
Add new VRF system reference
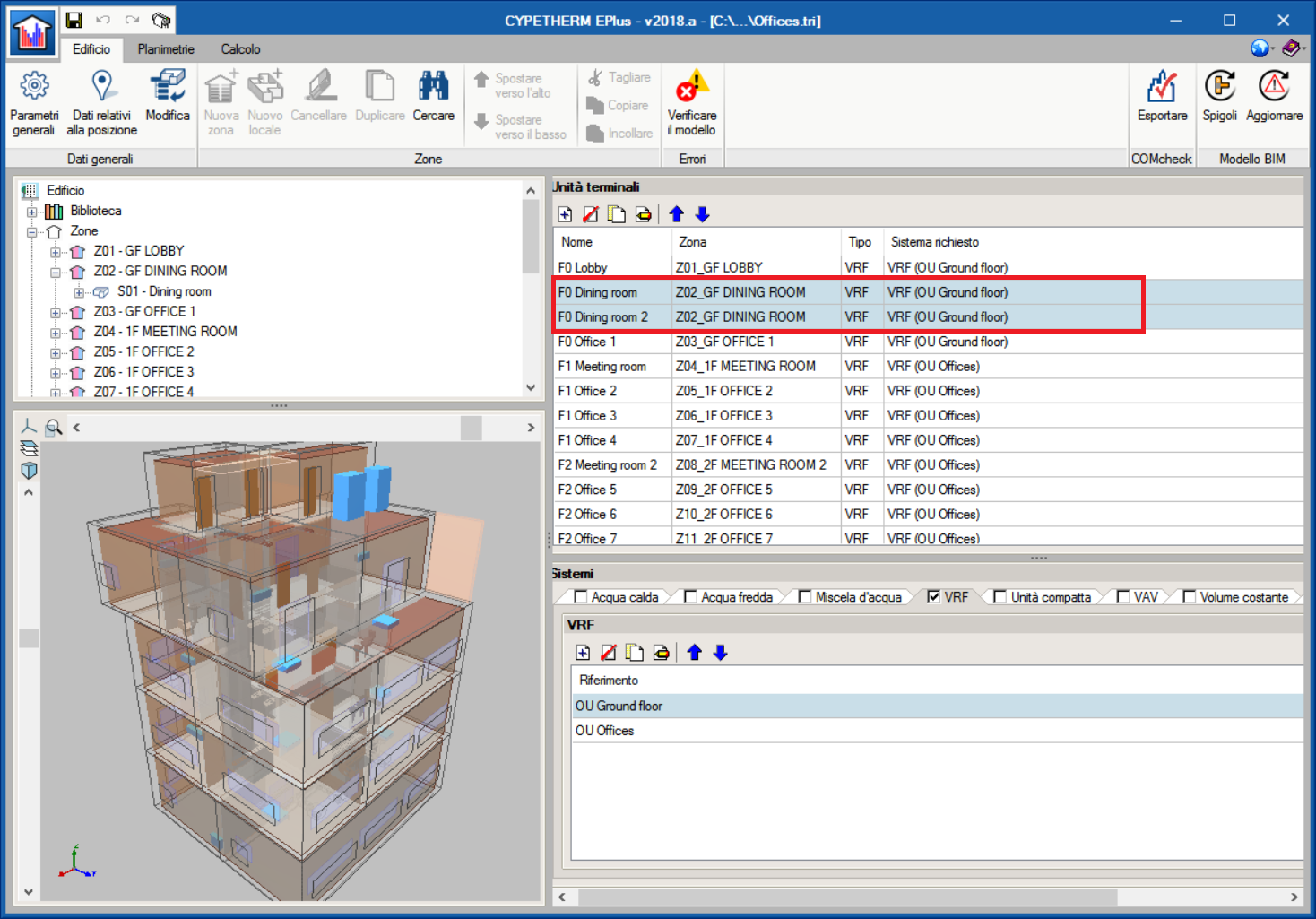pos(583,653)
